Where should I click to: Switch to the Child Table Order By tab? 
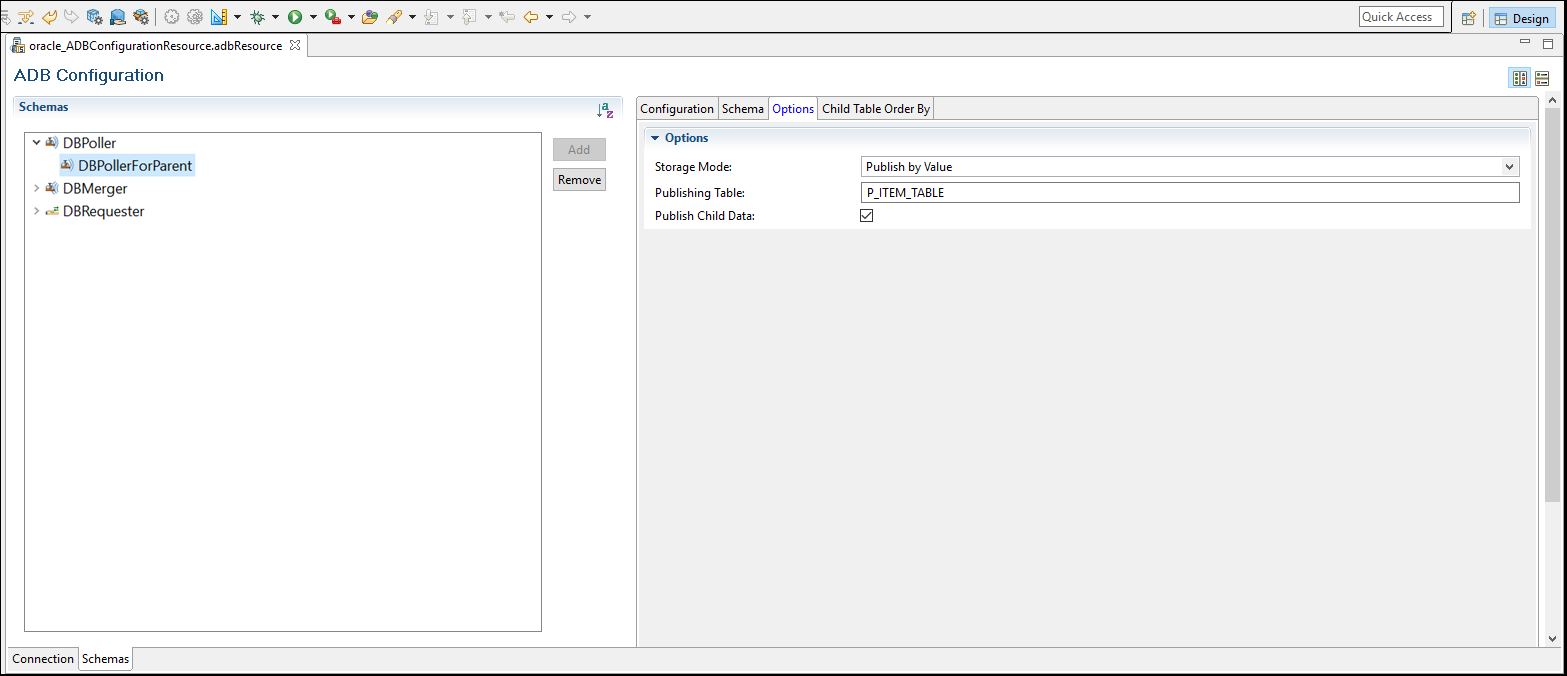tap(875, 109)
